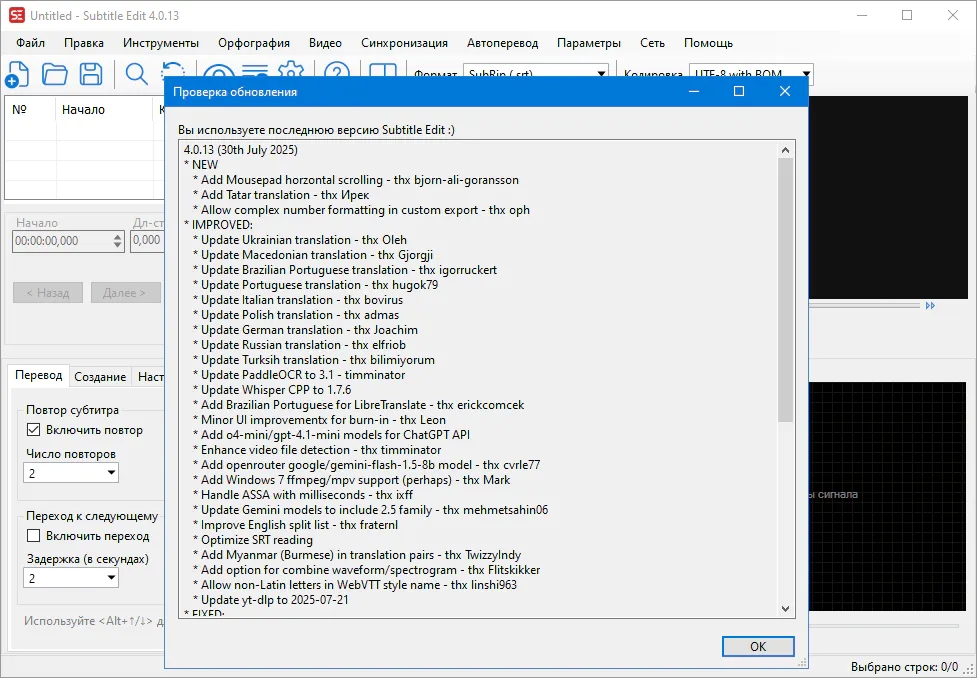Click the Find magnifier icon
This screenshot has height=678, width=977.
(x=136, y=74)
